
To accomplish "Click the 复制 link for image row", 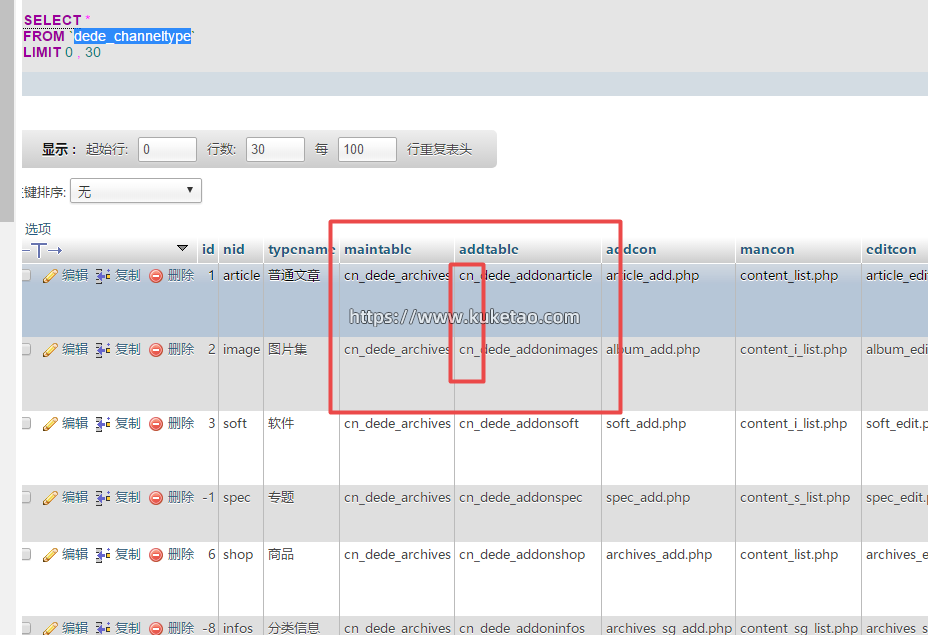I will click(128, 349).
